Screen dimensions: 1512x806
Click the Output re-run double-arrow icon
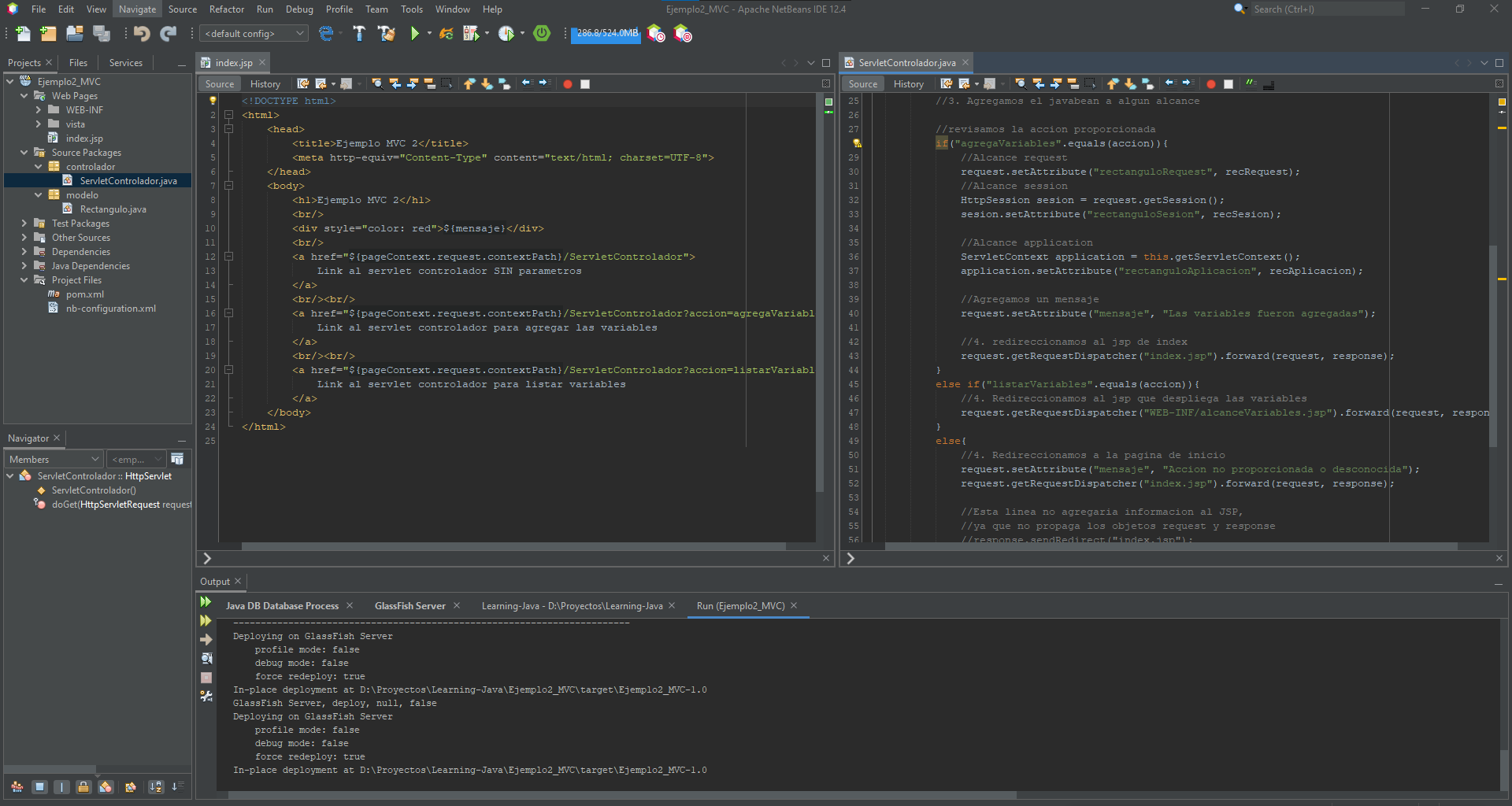click(x=206, y=602)
